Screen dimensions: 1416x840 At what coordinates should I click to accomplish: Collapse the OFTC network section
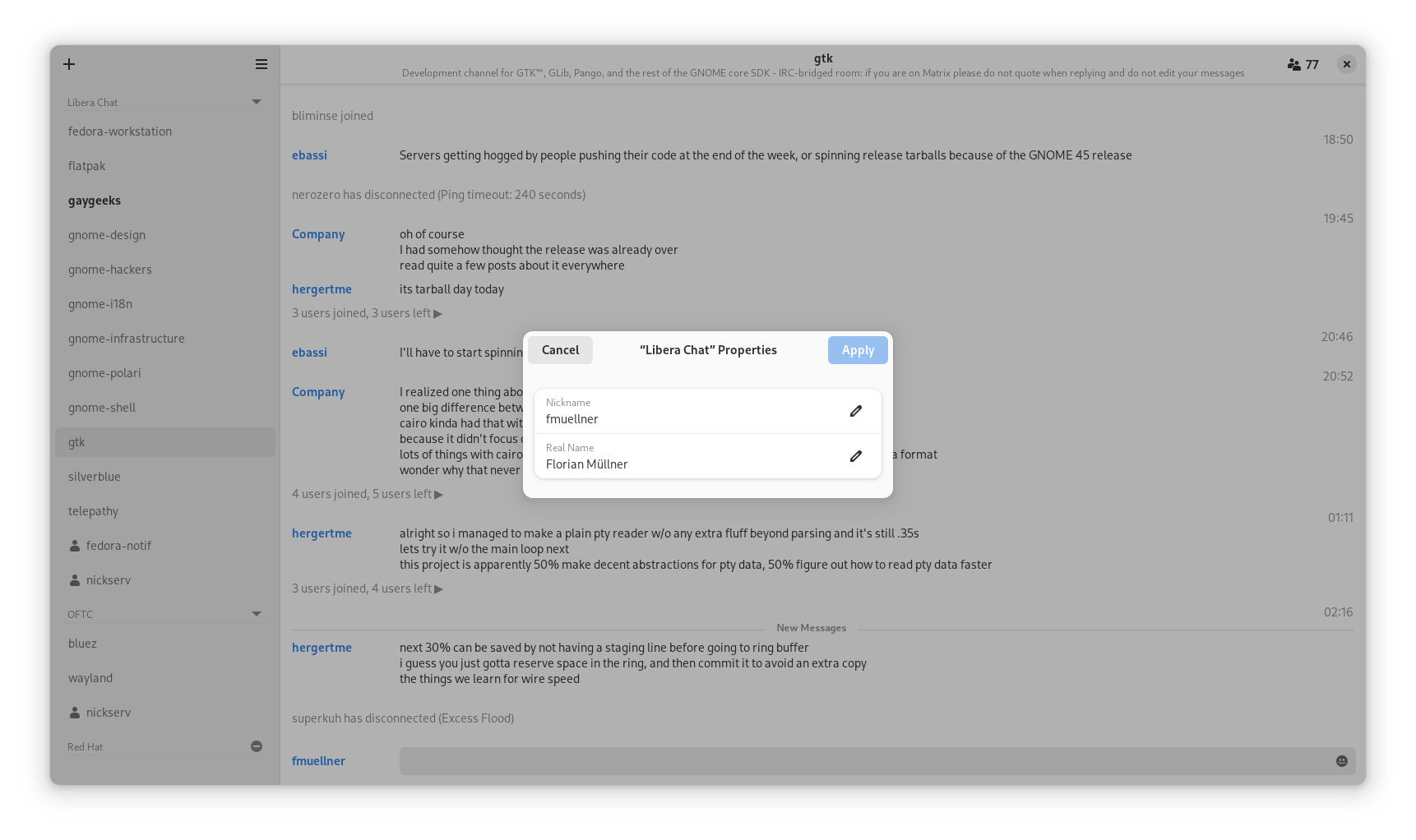(257, 614)
